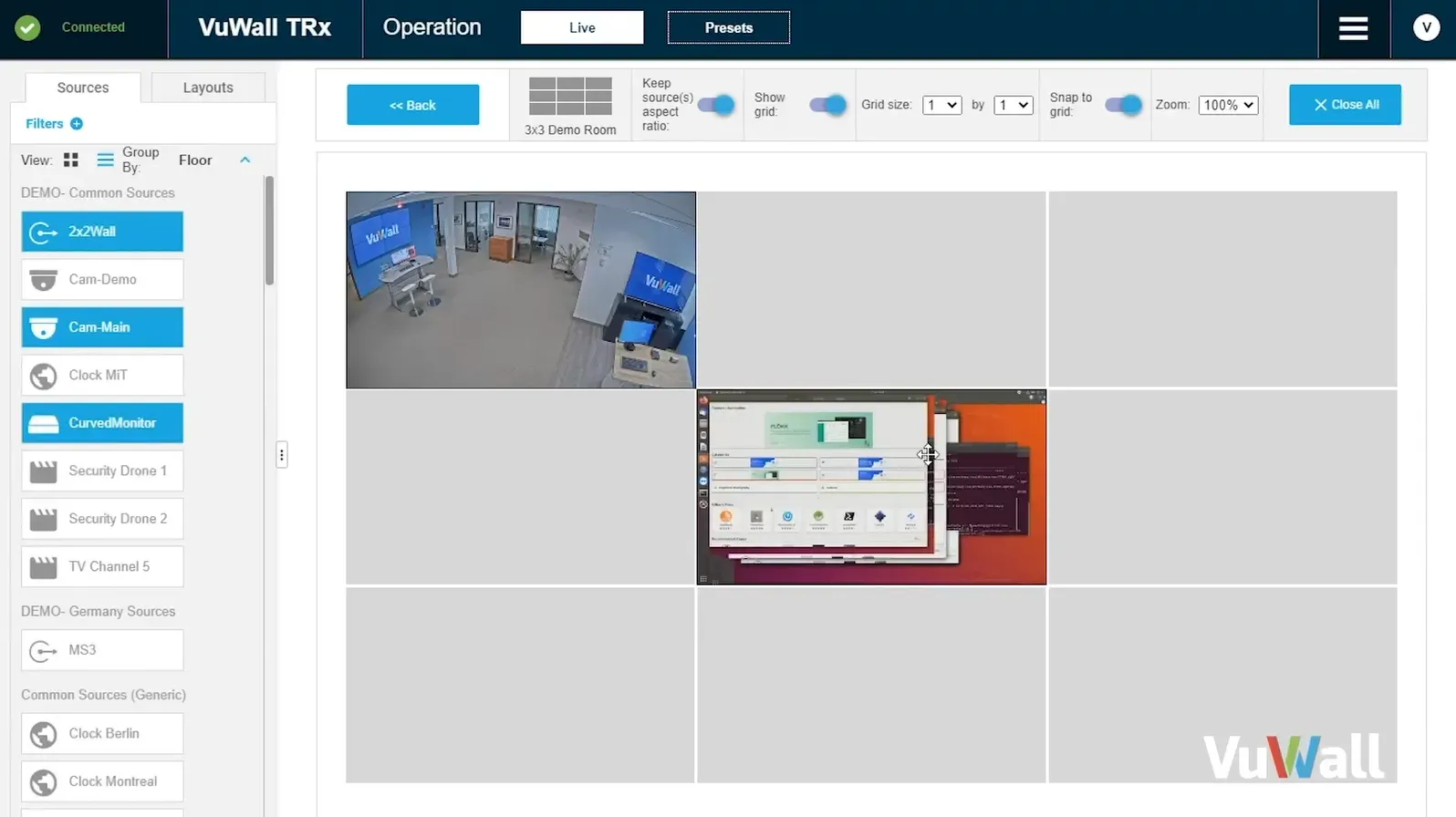Open the first Grid size dropdown

click(941, 105)
